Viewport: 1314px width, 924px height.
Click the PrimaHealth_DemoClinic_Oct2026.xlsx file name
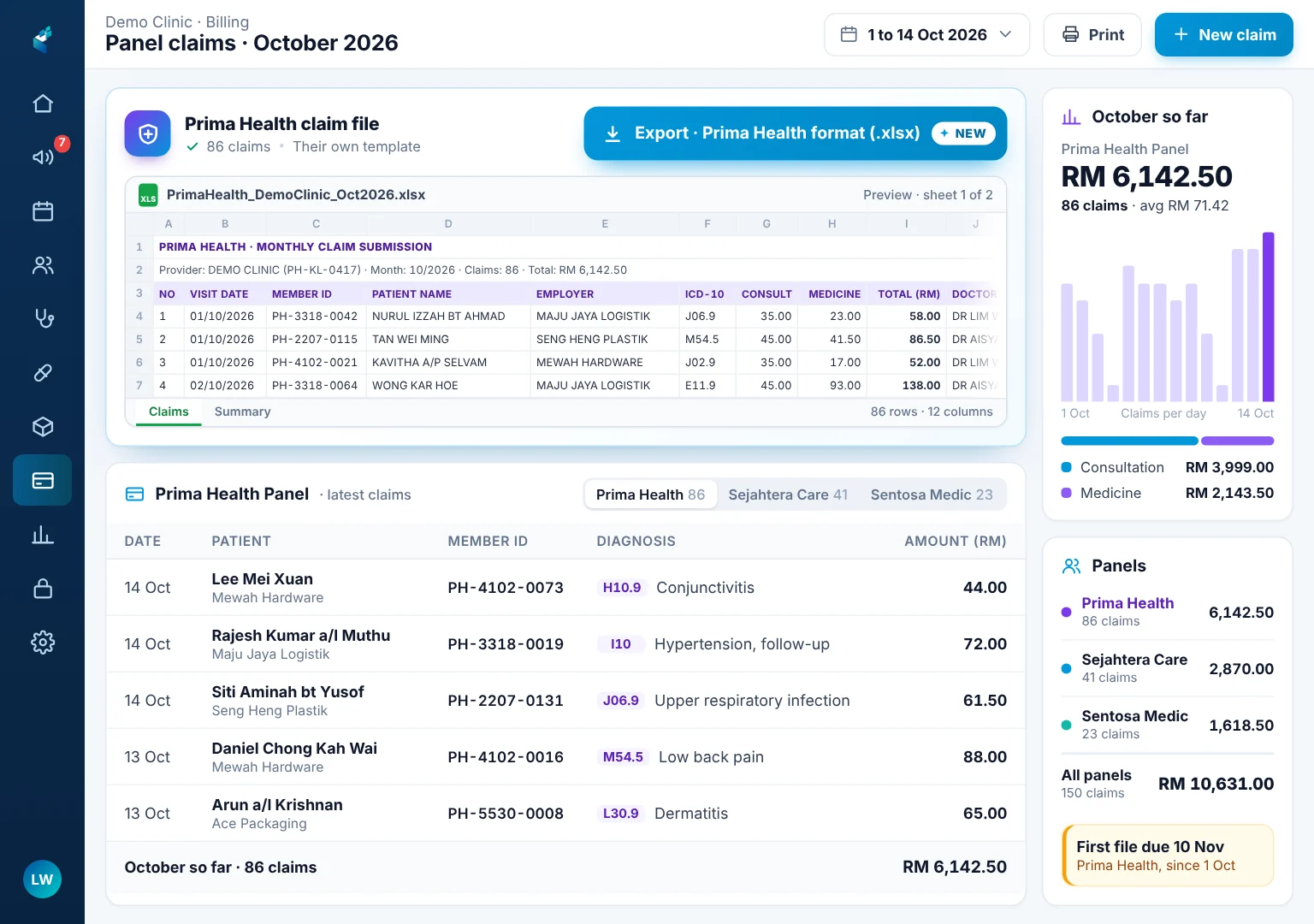tap(296, 195)
